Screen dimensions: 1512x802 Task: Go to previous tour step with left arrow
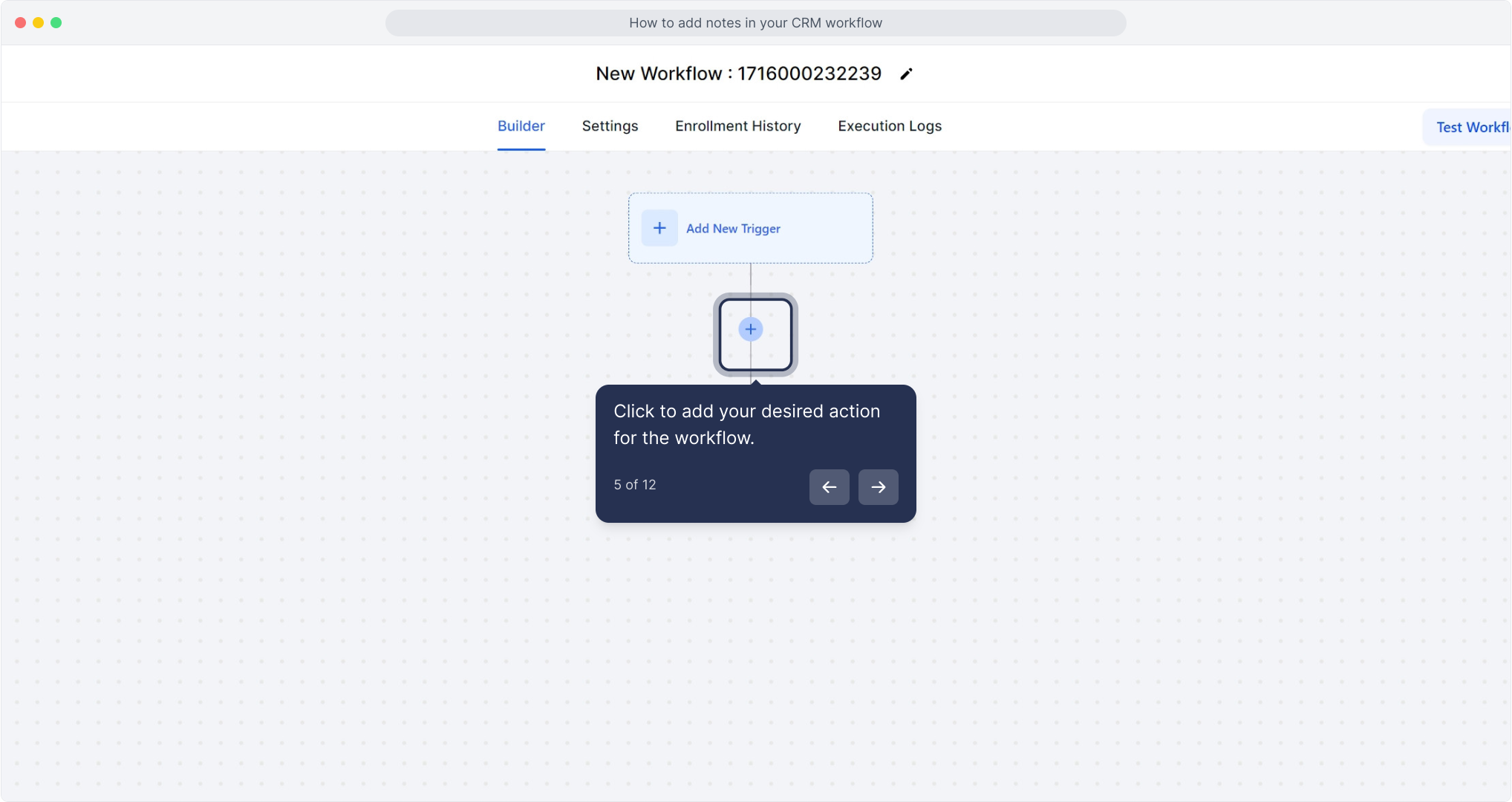coord(830,487)
